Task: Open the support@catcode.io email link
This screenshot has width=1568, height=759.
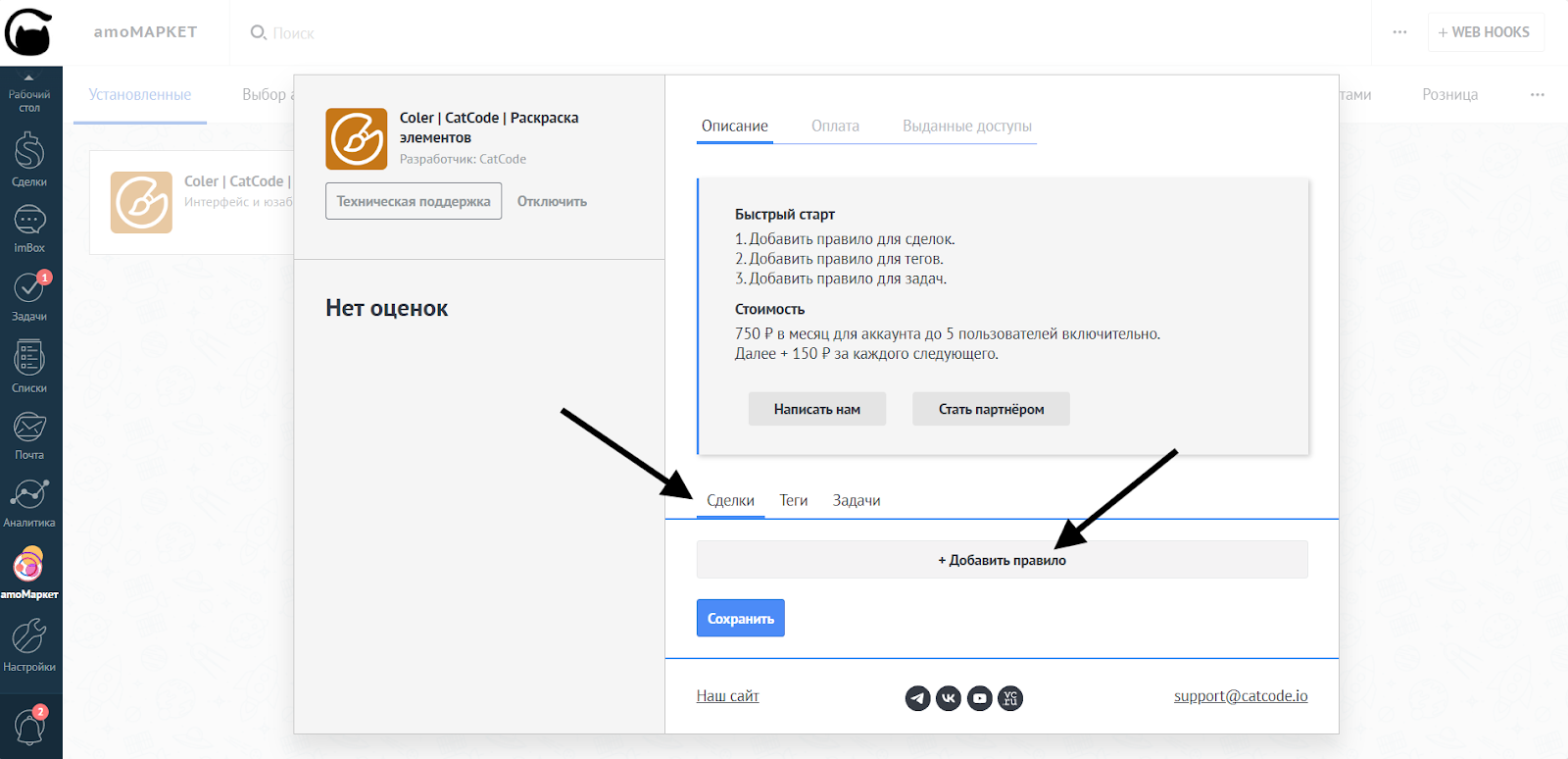Action: tap(1240, 696)
